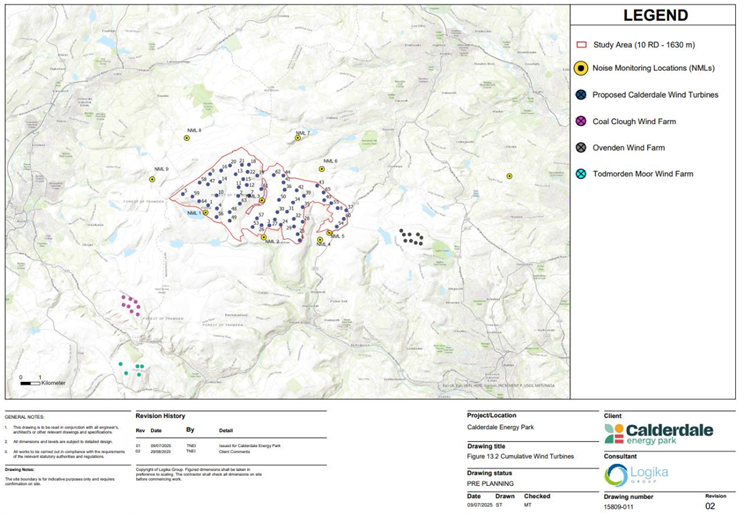Click the Proposed Calderdale Wind Turbines legend symbol
Screen dimensions: 752x513
581,95
